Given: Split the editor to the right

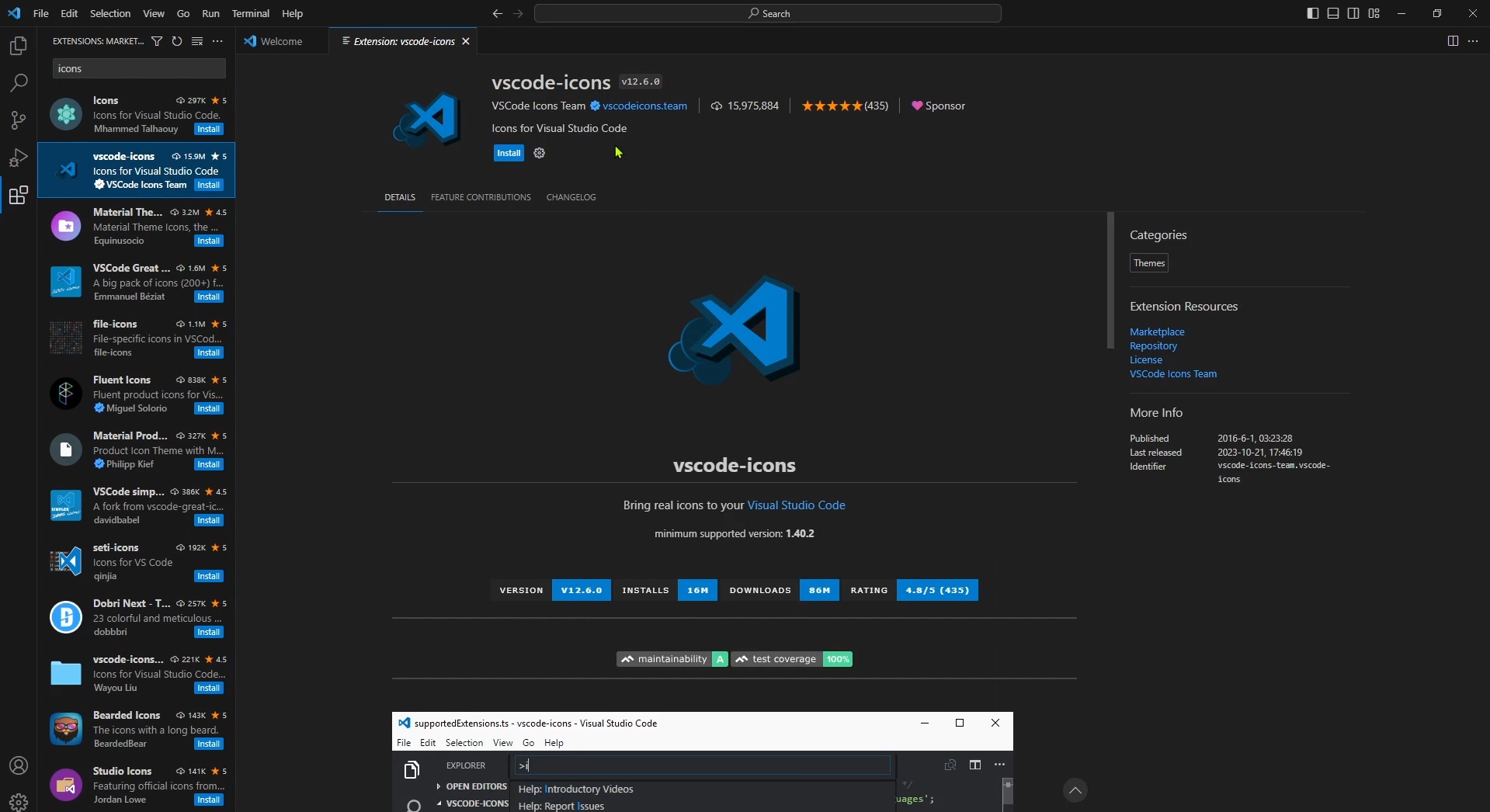Looking at the screenshot, I should pos(1453,41).
